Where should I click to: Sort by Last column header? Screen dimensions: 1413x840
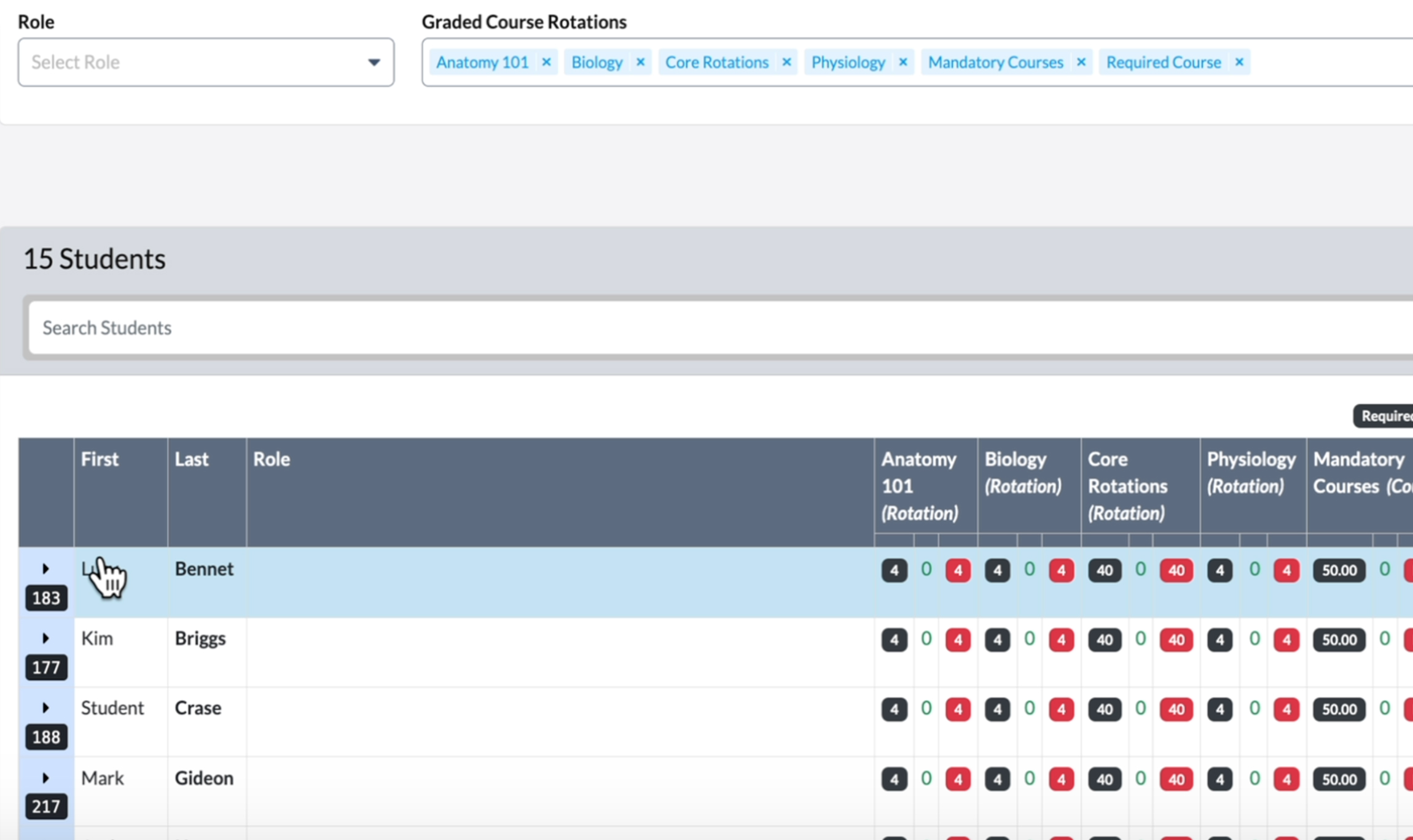192,459
